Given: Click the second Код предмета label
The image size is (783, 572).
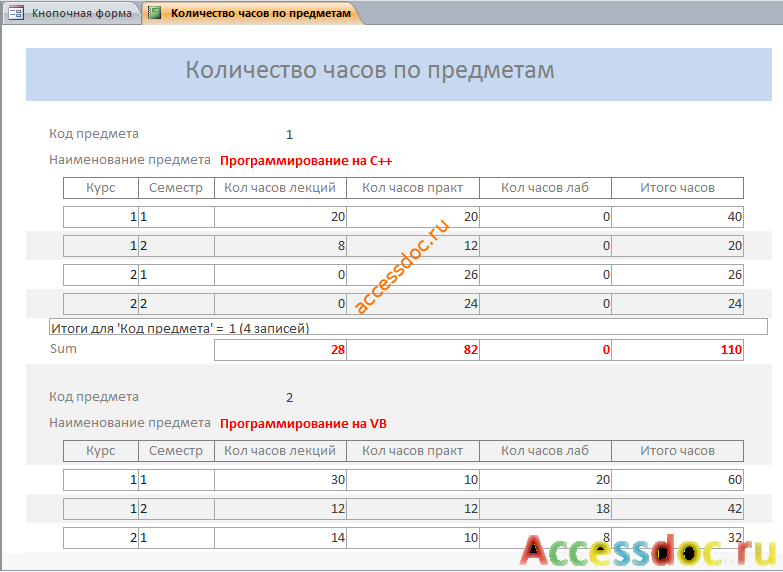Looking at the screenshot, I should tap(94, 397).
